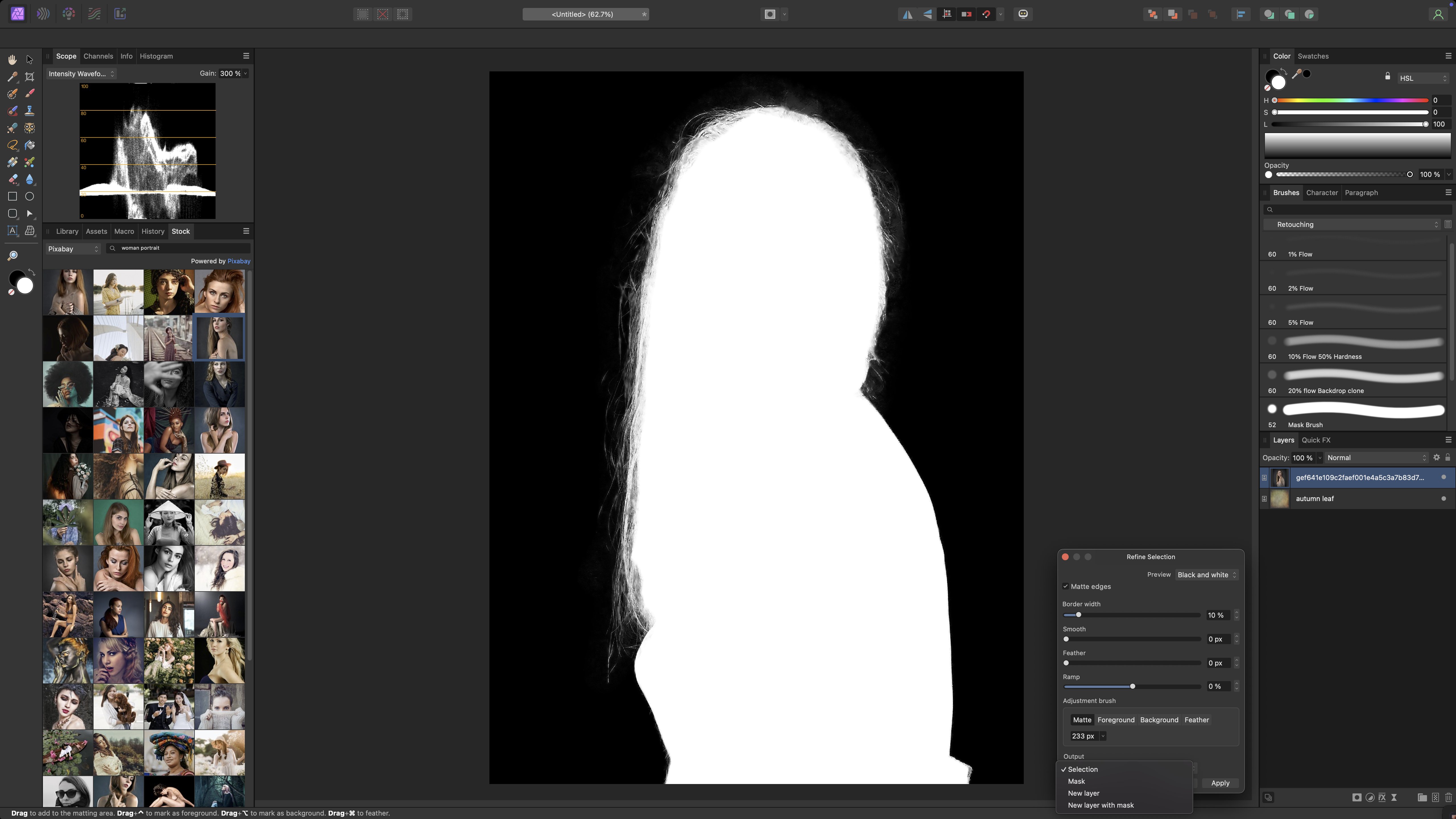Viewport: 1456px width, 819px height.
Task: Select the Background adjustment brush mode
Action: 1159,719
